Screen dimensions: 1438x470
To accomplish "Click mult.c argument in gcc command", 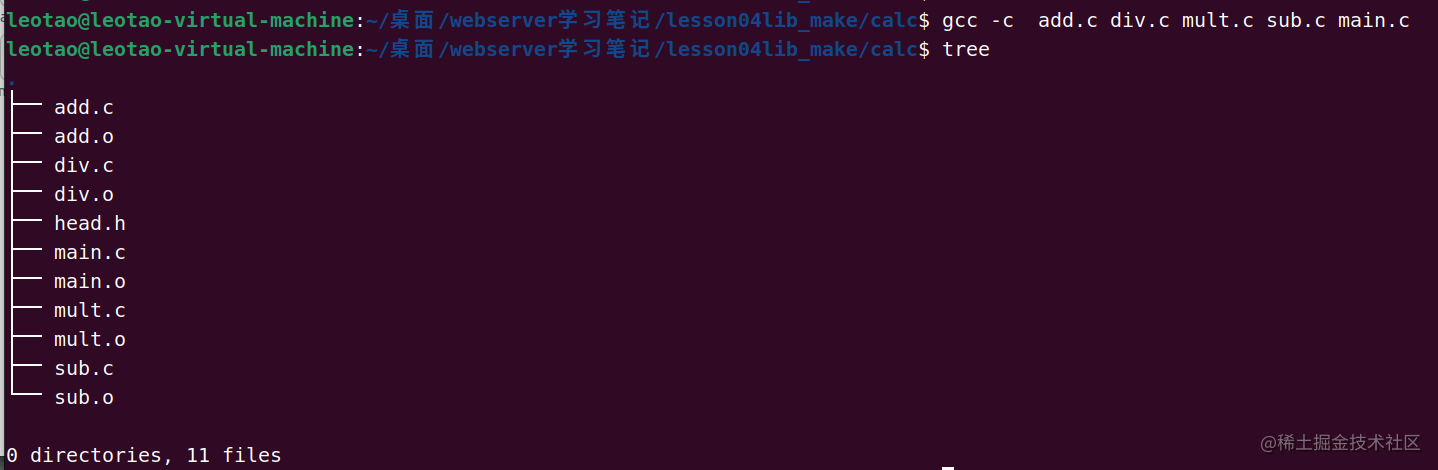I will [x=1218, y=20].
